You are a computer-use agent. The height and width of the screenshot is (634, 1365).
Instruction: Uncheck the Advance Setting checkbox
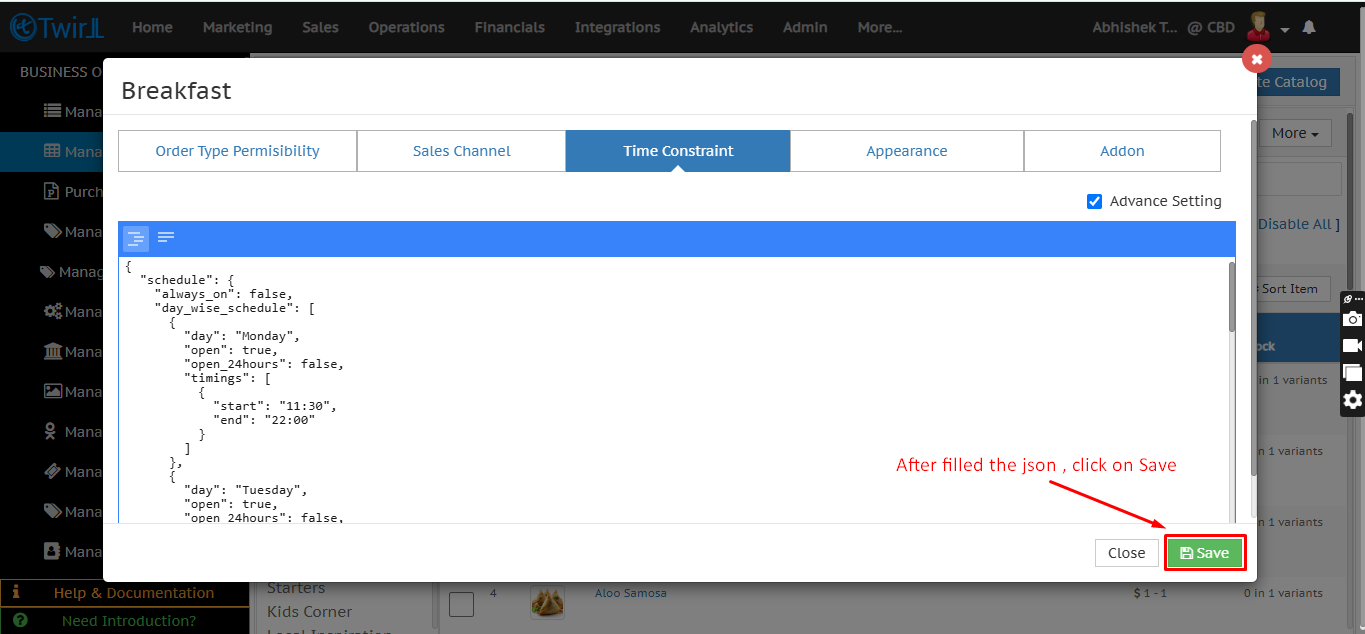point(1094,201)
